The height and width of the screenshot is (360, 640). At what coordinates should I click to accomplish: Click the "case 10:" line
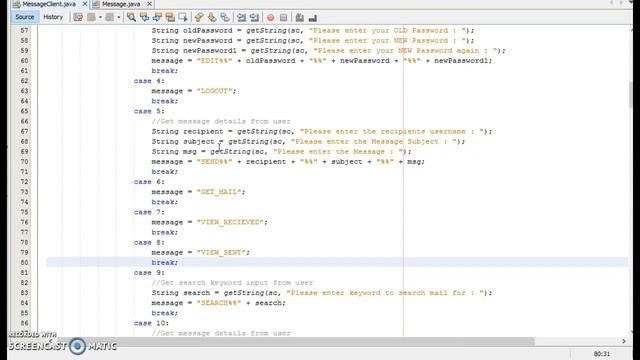point(151,323)
